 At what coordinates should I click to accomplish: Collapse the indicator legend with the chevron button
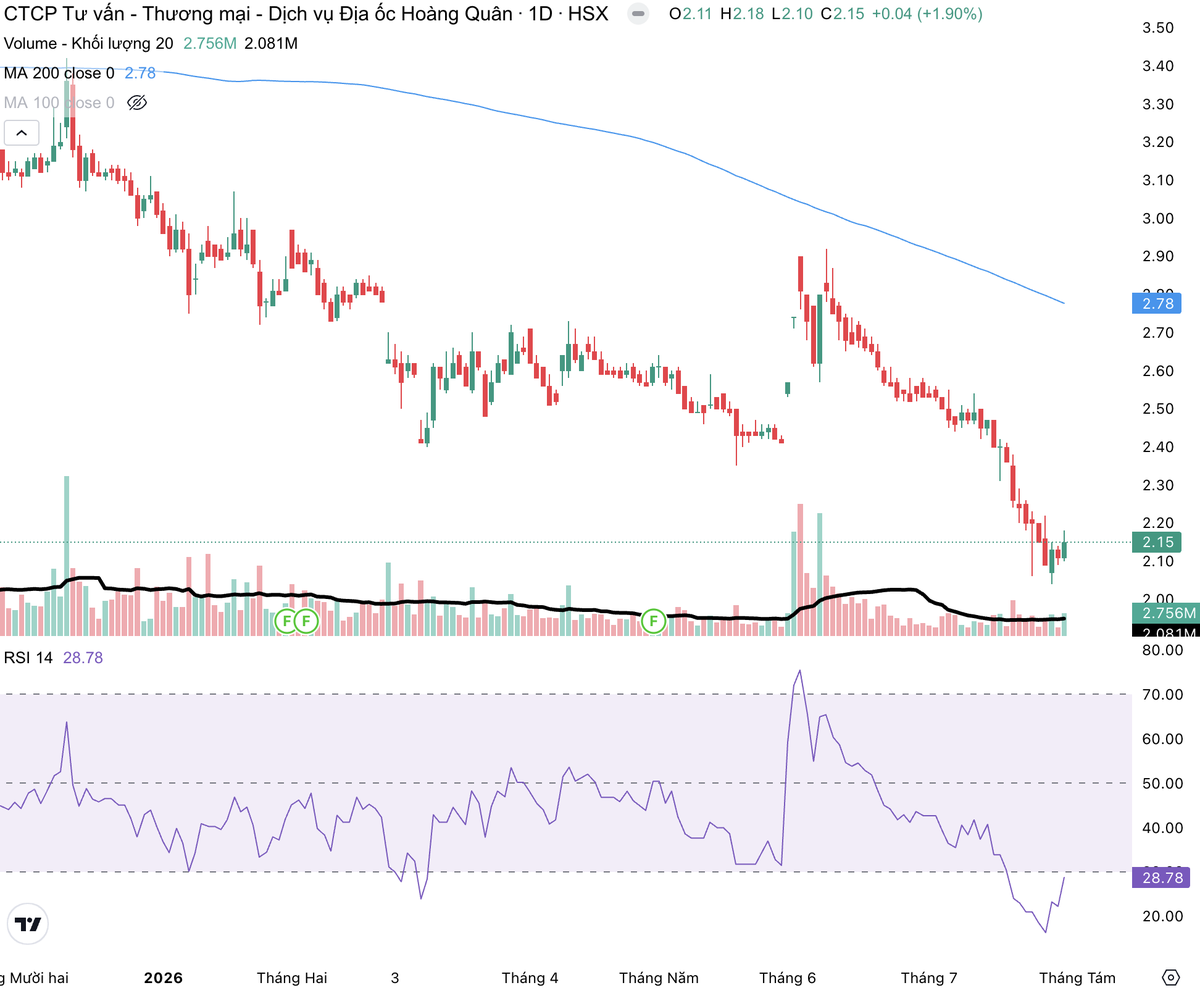pyautogui.click(x=22, y=132)
